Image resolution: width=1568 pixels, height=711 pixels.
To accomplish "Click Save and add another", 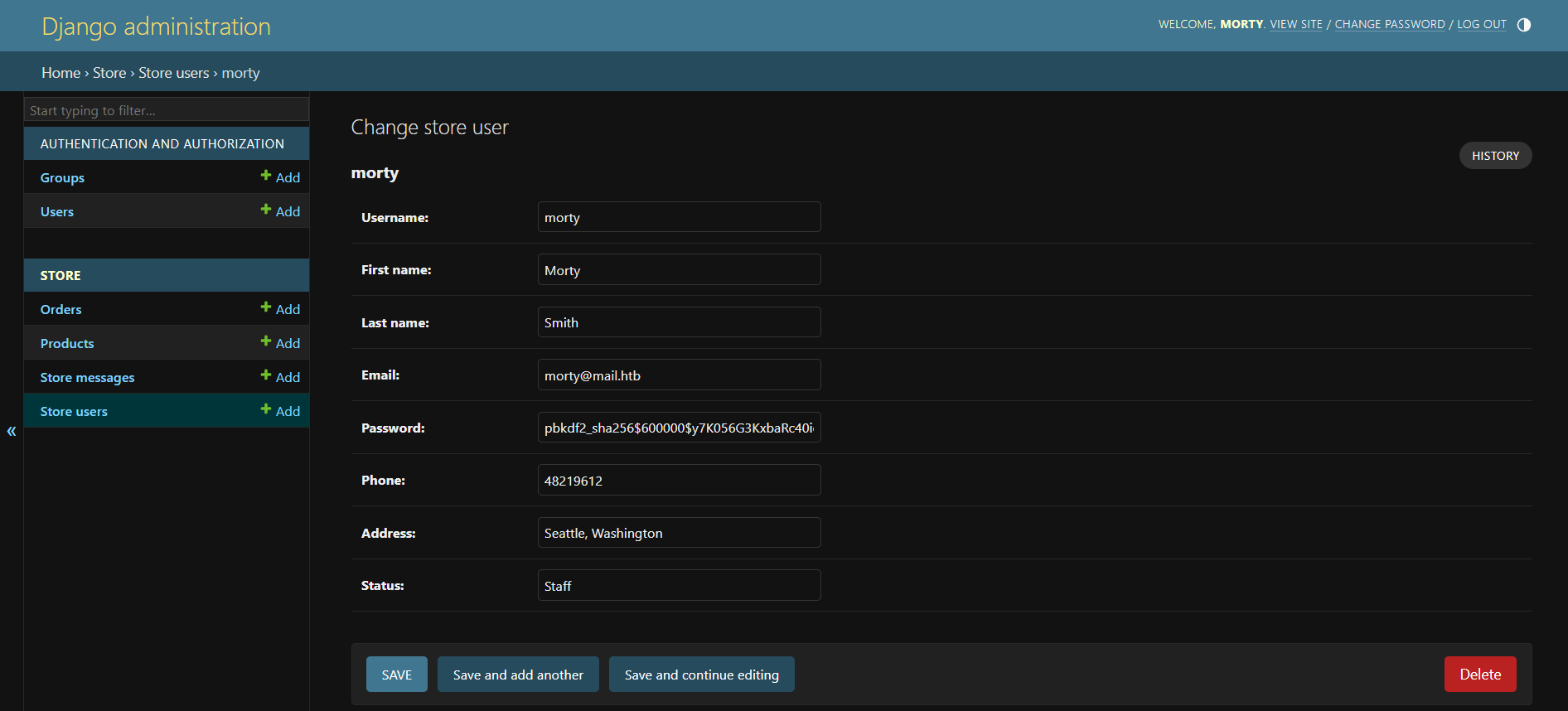I will coord(518,675).
